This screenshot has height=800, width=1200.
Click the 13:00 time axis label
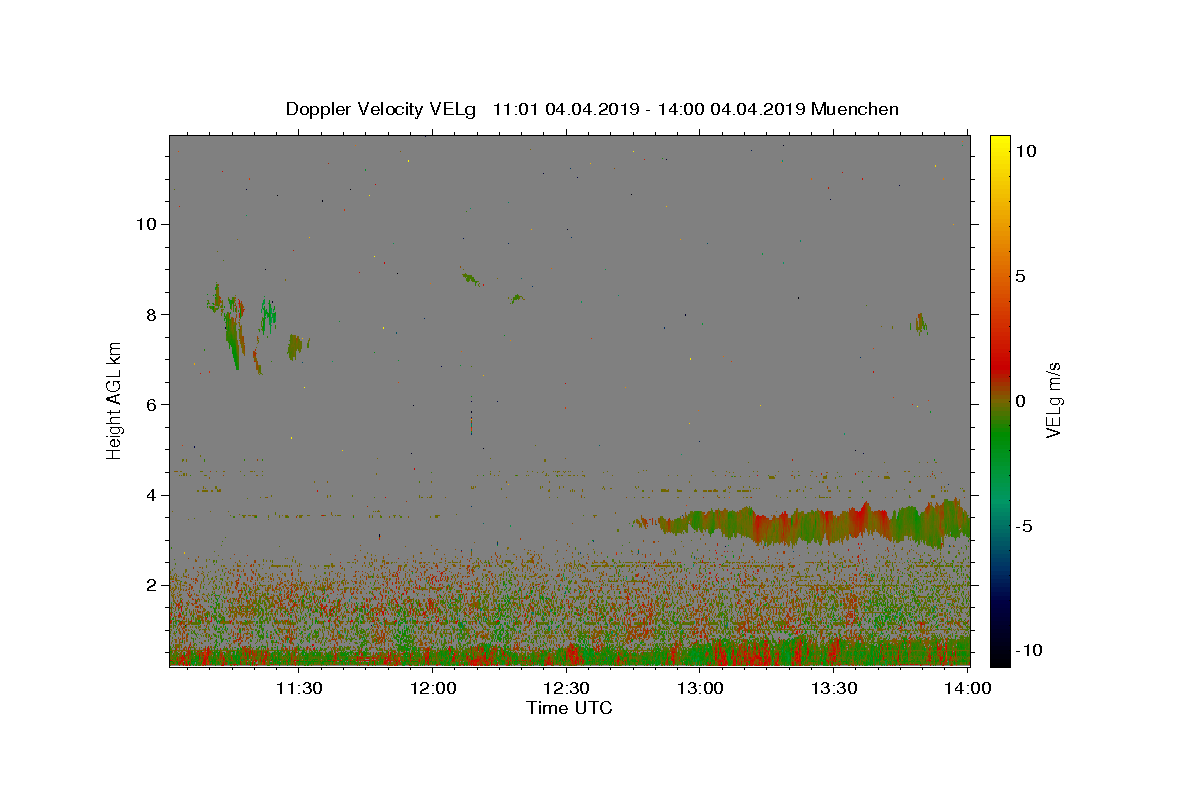tap(701, 688)
